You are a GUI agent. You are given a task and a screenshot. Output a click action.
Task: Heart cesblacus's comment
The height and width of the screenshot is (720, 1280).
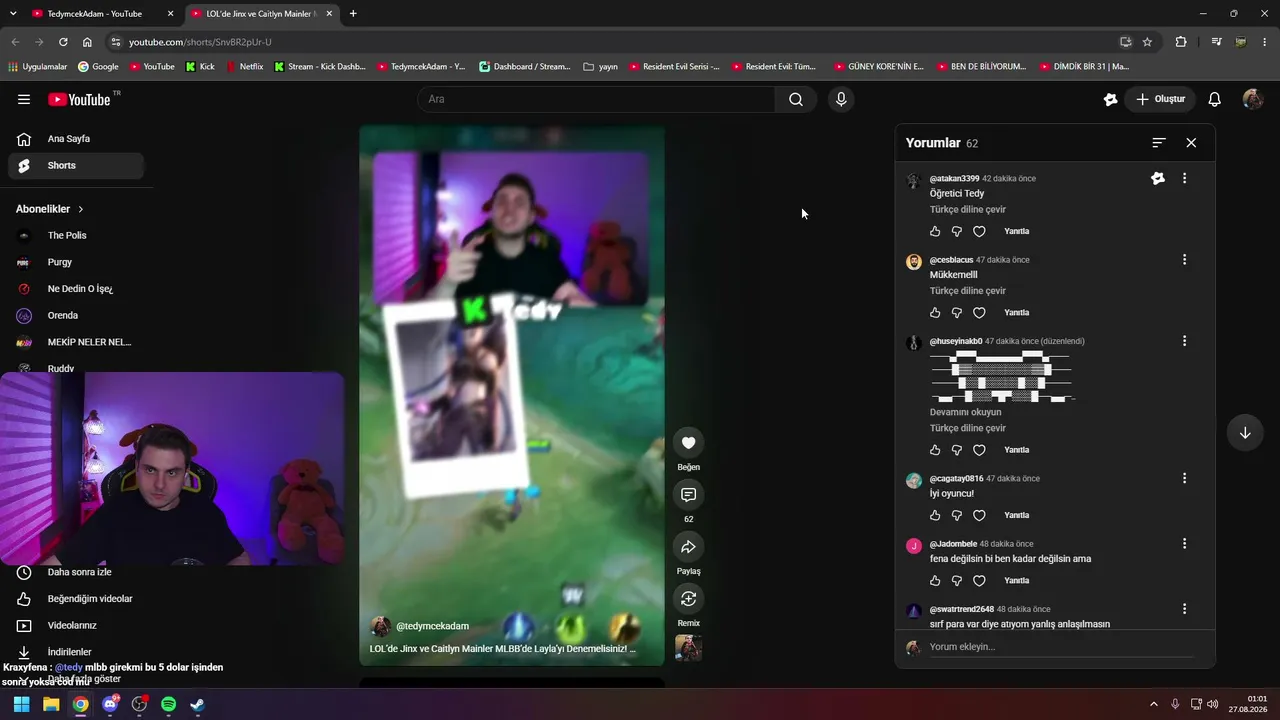point(979,313)
